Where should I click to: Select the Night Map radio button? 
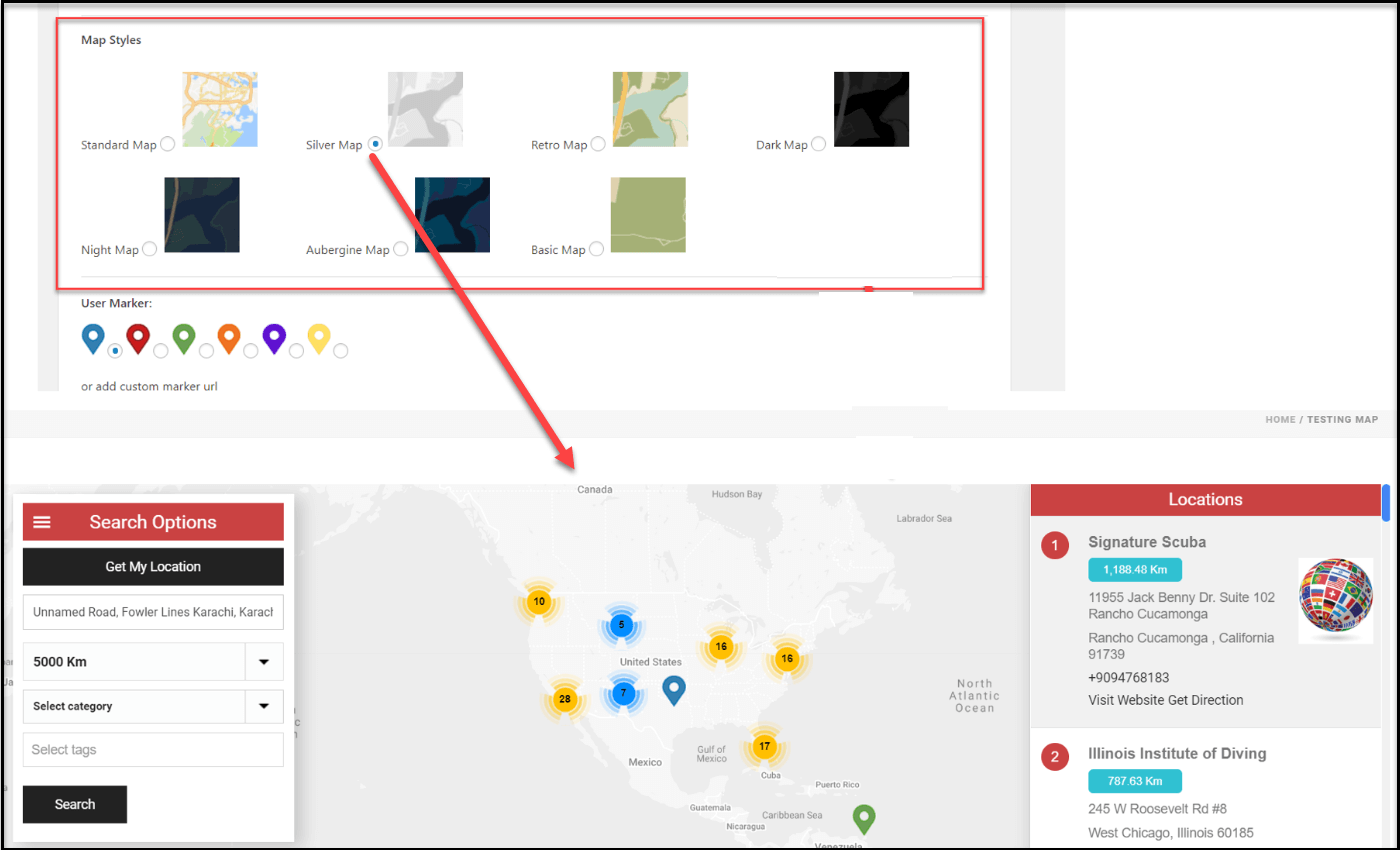pos(149,249)
